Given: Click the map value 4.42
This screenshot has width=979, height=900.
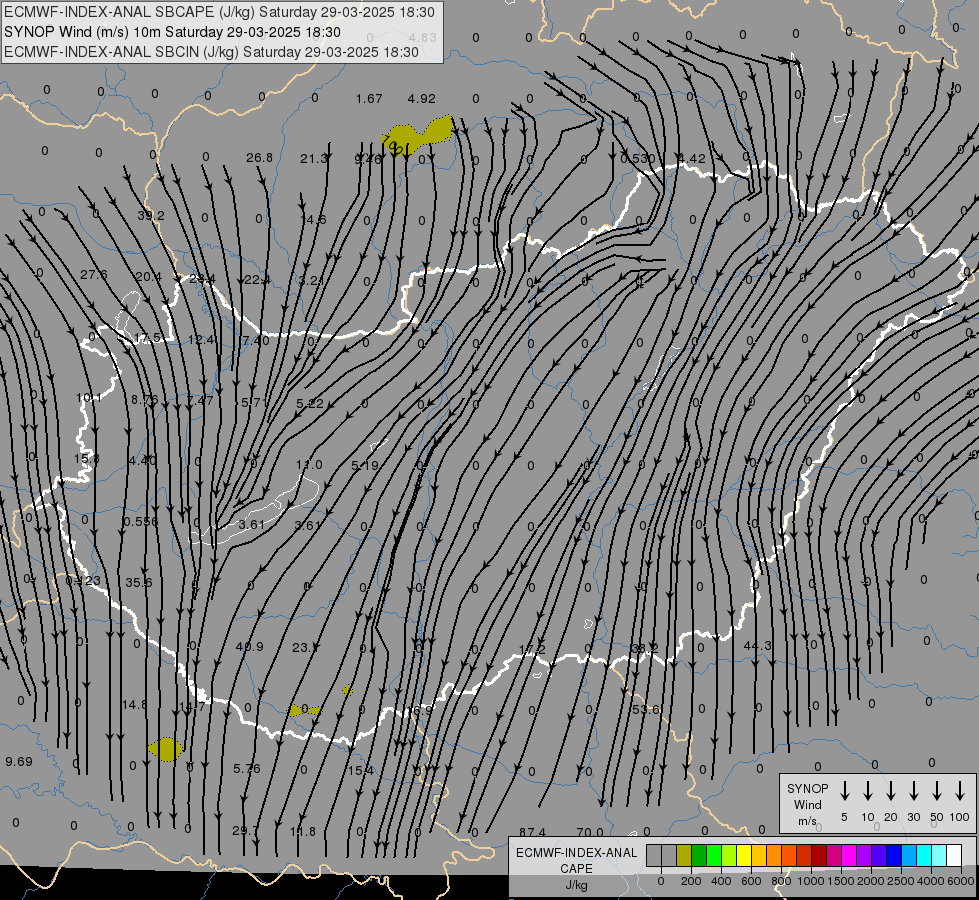Looking at the screenshot, I should (692, 159).
